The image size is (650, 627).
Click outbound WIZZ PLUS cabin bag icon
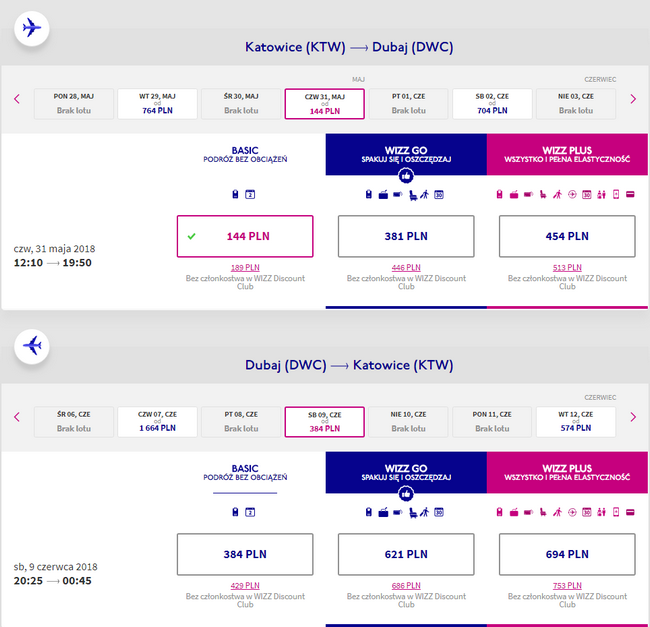500,194
